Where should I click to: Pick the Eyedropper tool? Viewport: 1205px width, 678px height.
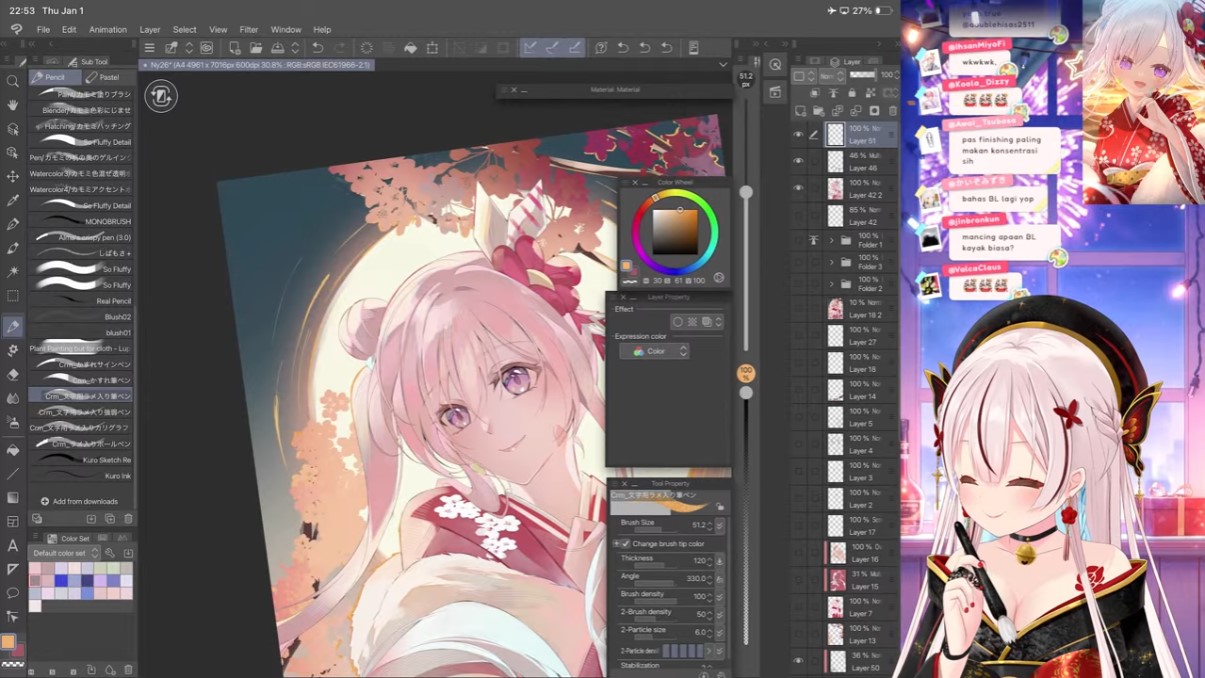pos(13,200)
